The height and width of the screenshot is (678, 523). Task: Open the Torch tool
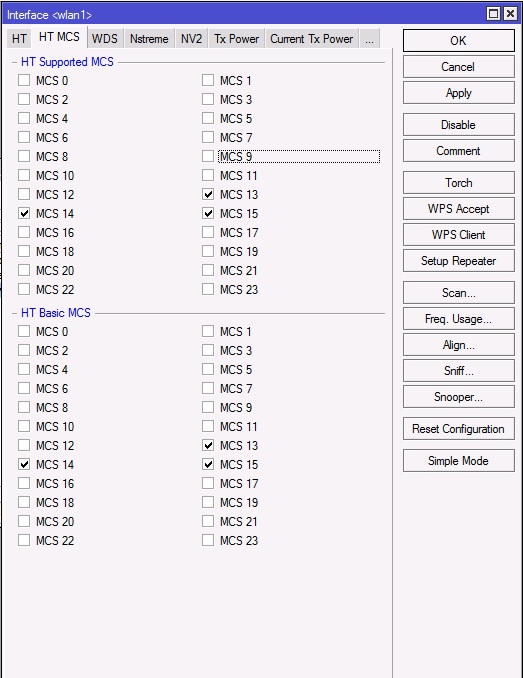click(x=459, y=182)
